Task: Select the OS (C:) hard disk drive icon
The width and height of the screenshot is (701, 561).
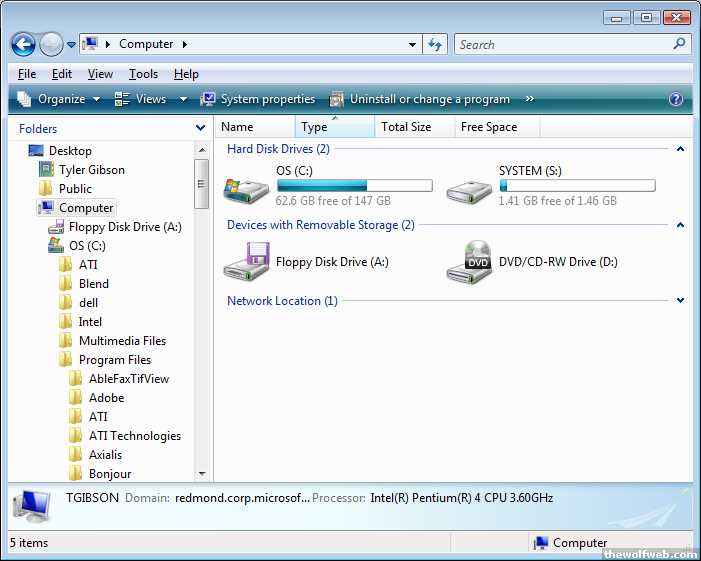Action: 246,187
